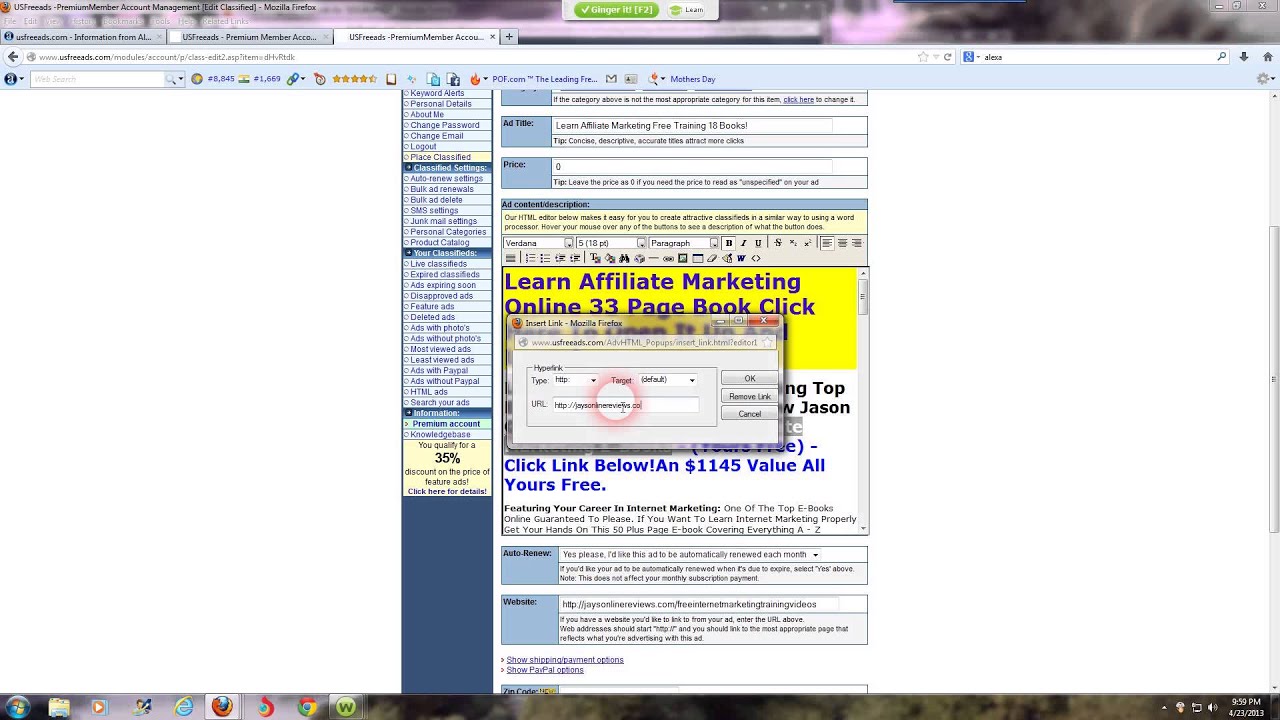Click OK in the Insert Link dialog
Screen dimensions: 1280x720
coord(749,379)
